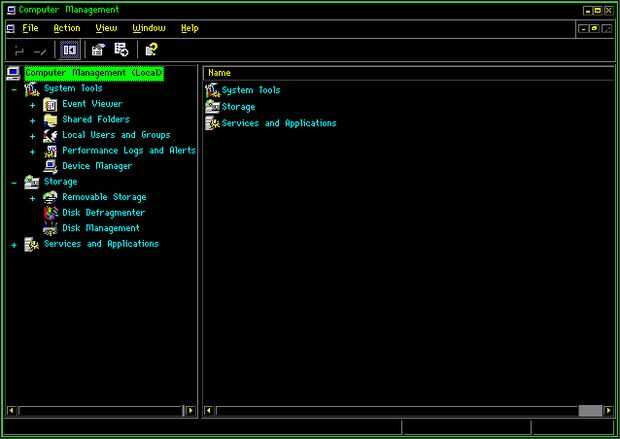Image resolution: width=620 pixels, height=439 pixels.
Task: Expand the Shared Folders node
Action: point(32,121)
